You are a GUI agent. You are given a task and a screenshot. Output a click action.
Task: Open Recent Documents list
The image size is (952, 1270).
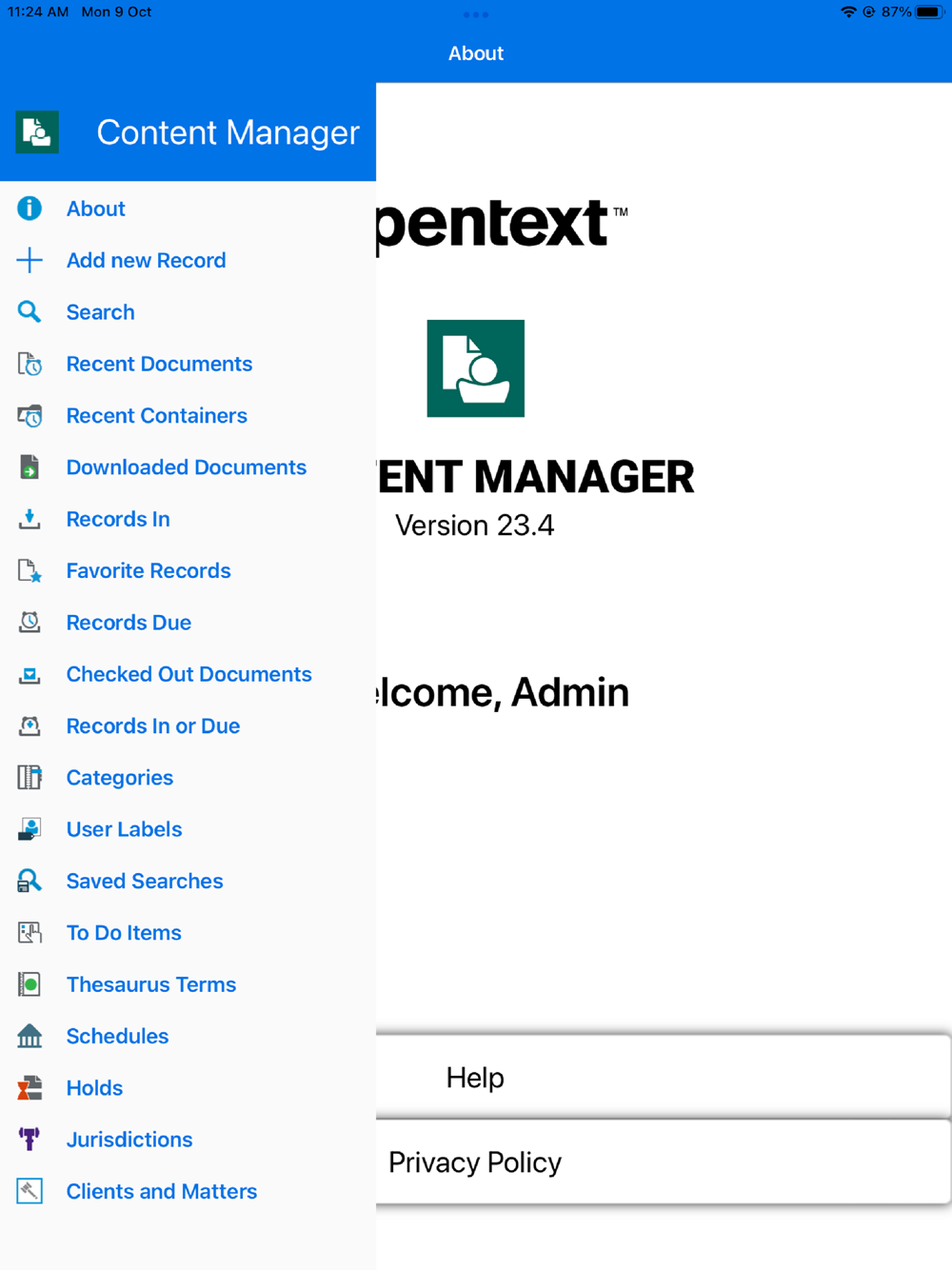pyautogui.click(x=159, y=364)
